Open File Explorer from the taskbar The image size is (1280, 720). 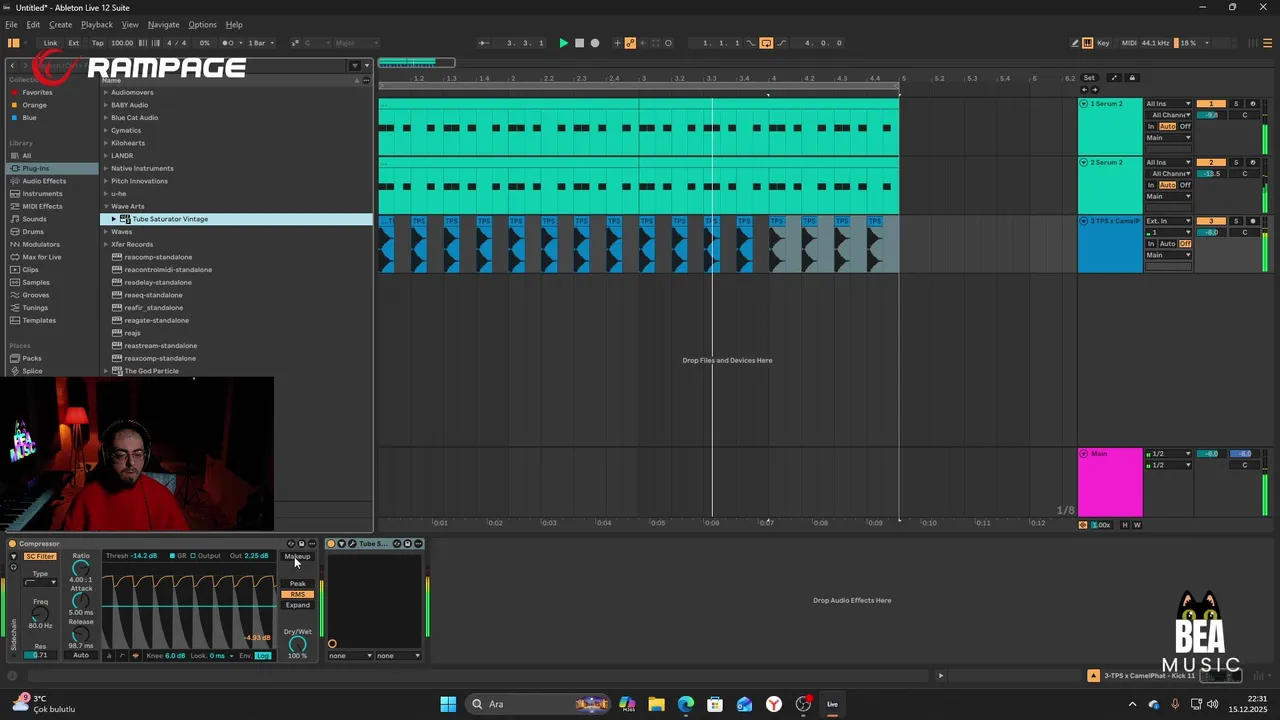[656, 704]
